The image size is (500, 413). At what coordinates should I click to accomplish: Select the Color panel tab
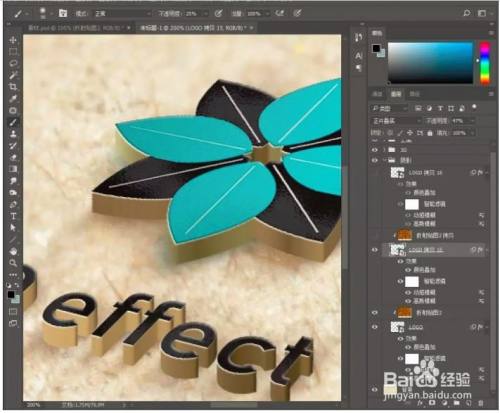377,33
